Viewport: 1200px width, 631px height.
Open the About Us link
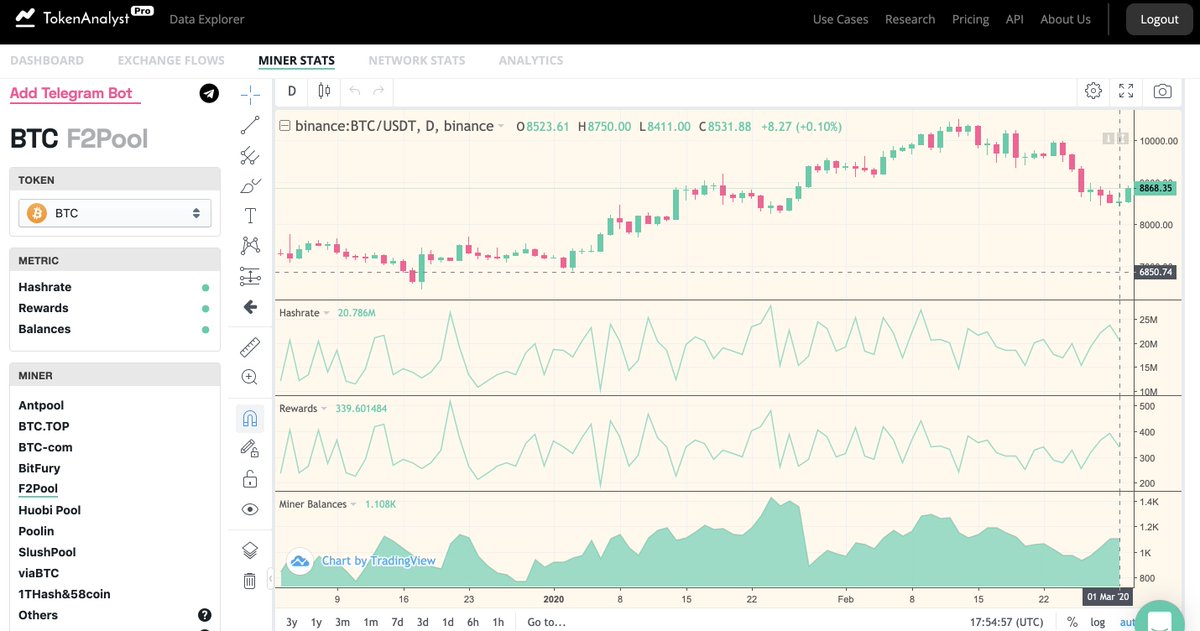pos(1065,19)
